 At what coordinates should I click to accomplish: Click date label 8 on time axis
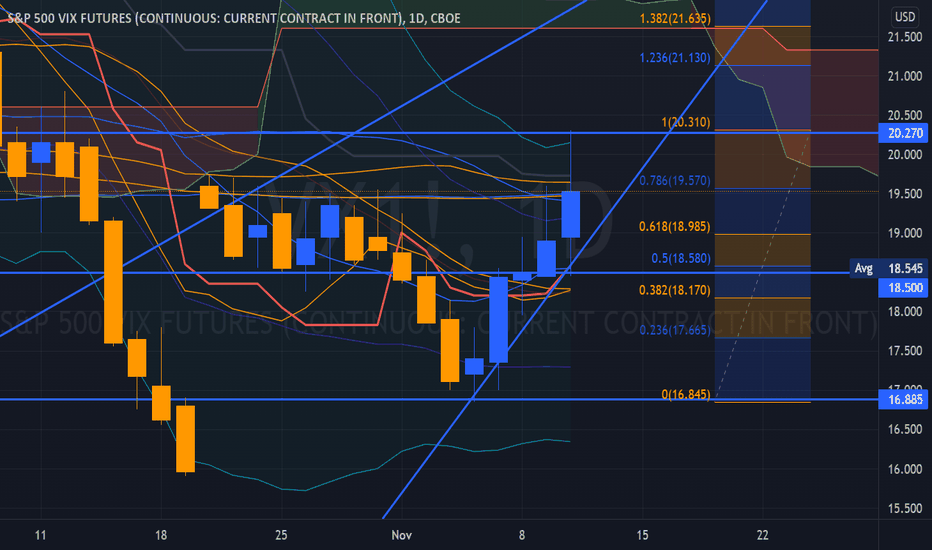[522, 535]
